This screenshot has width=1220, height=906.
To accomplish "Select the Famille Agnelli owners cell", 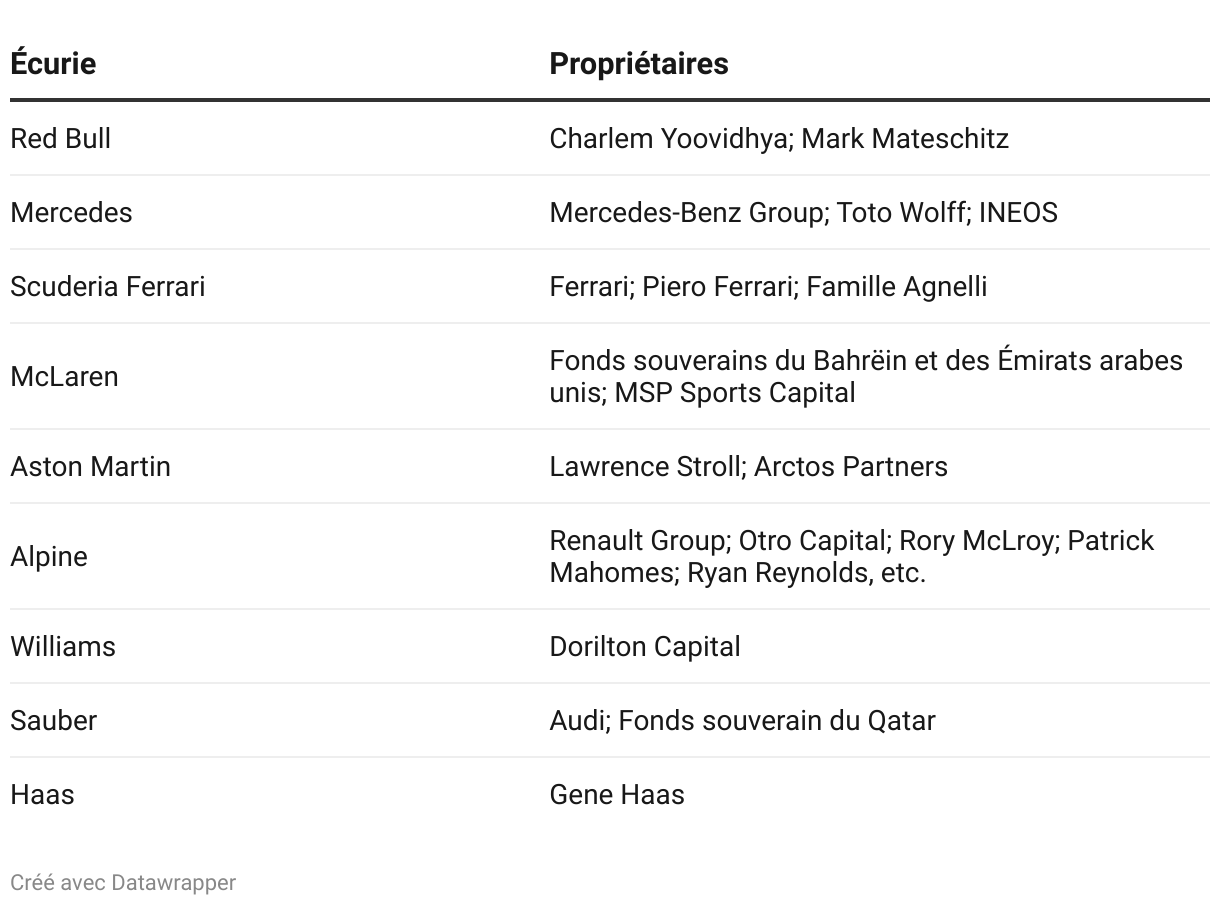I will (x=768, y=286).
